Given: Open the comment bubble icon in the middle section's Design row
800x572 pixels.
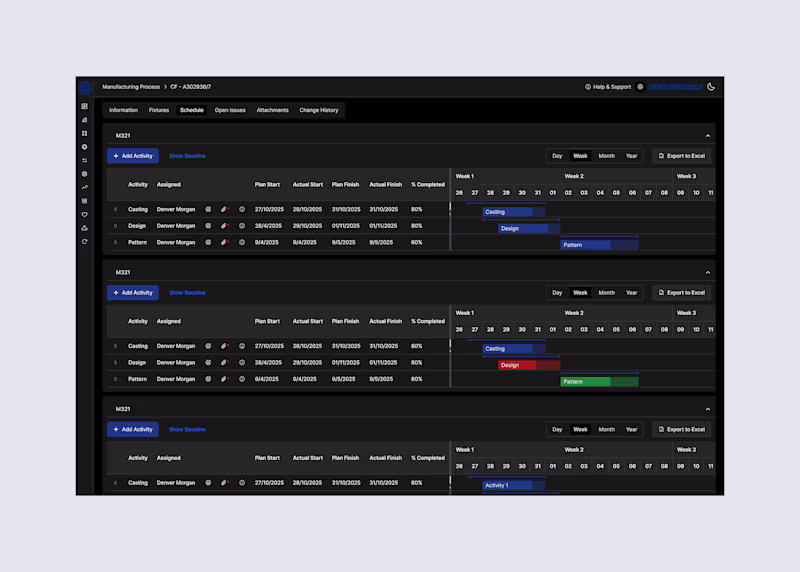Looking at the screenshot, I should point(242,362).
